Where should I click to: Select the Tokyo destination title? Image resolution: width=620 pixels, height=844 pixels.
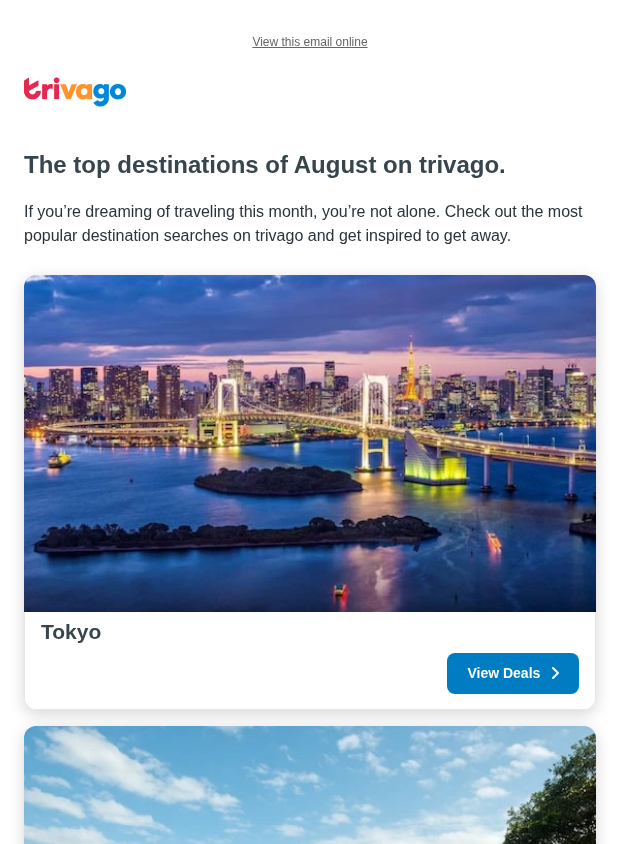tap(71, 632)
